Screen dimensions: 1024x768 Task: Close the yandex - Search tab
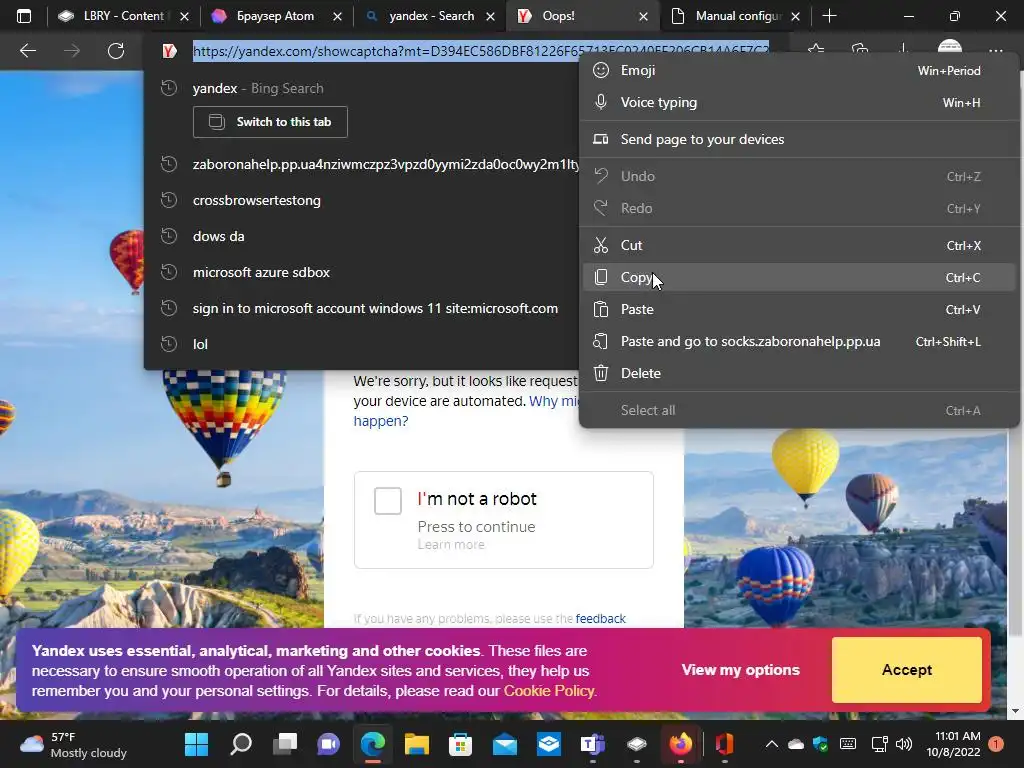[490, 17]
